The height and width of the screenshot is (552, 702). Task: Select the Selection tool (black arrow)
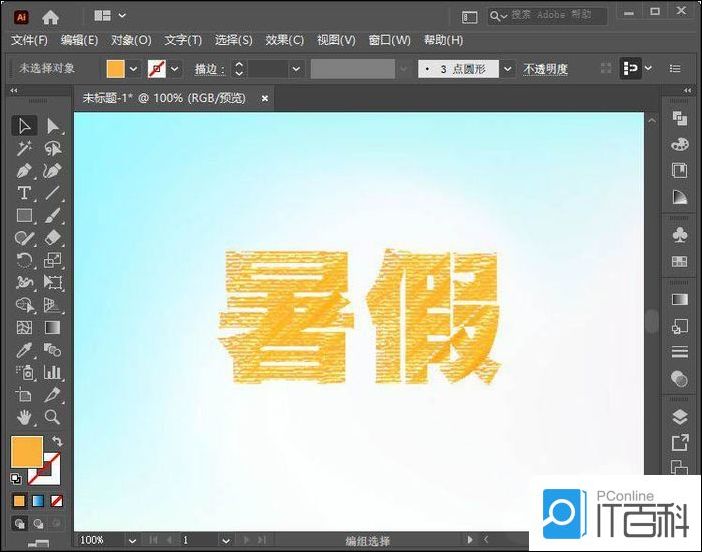(24, 126)
